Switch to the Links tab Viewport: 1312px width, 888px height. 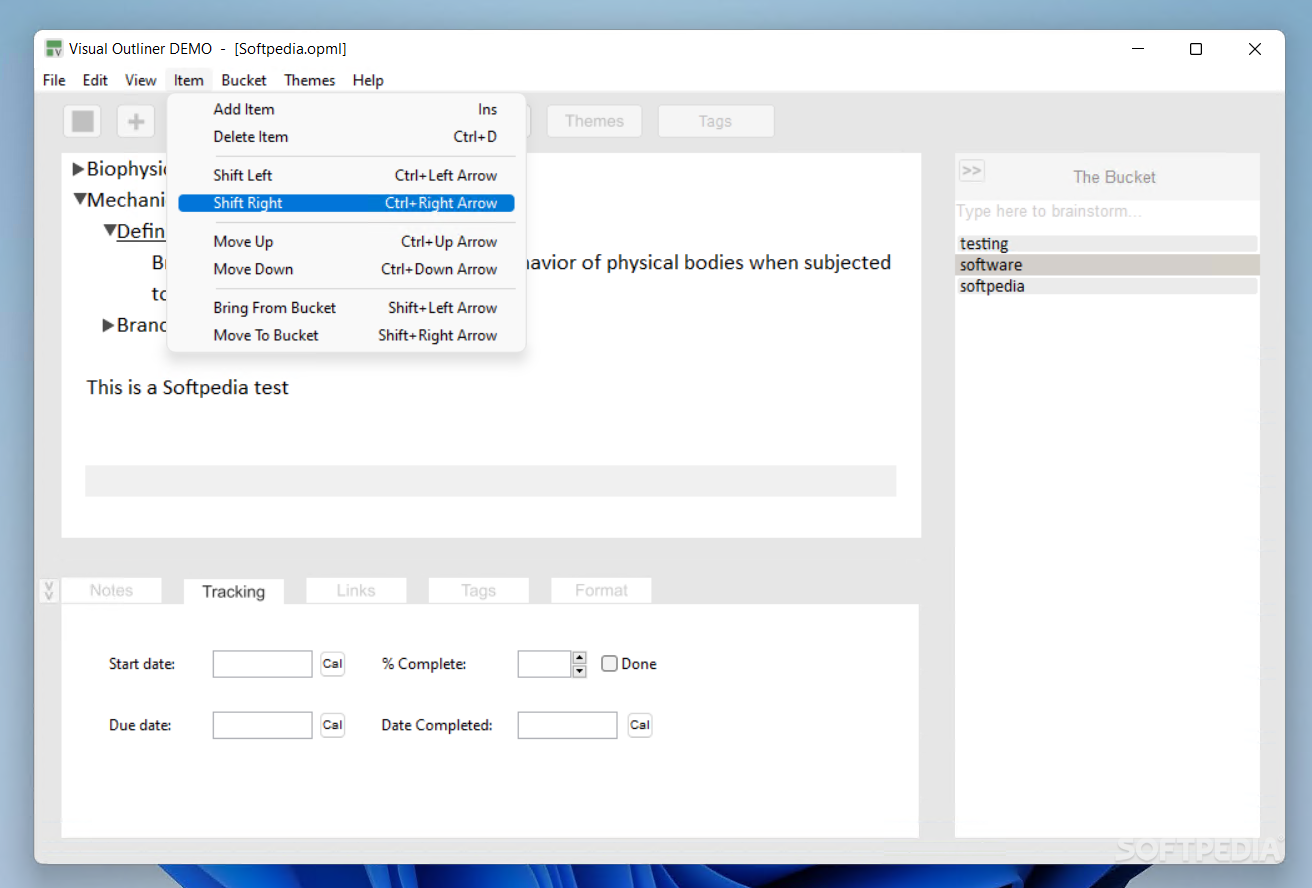[356, 590]
